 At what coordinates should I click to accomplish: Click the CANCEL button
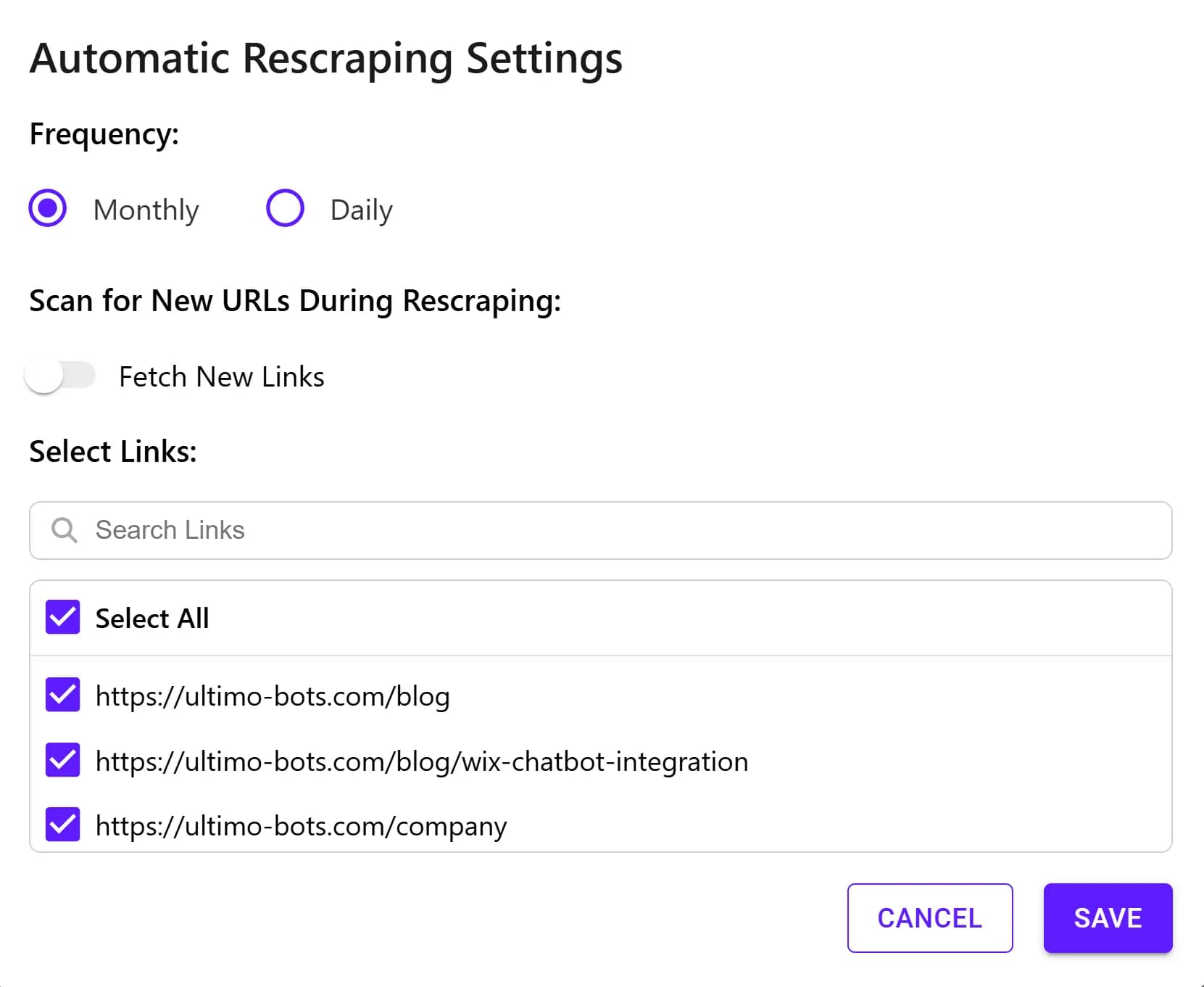[929, 918]
